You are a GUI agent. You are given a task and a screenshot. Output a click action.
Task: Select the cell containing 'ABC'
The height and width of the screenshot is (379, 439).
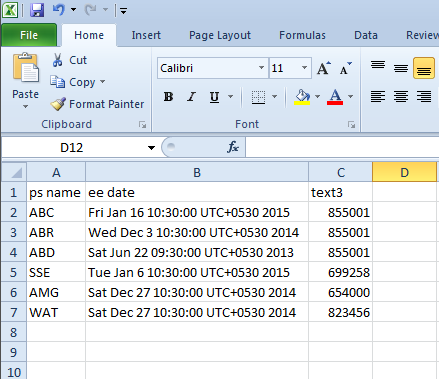56,212
